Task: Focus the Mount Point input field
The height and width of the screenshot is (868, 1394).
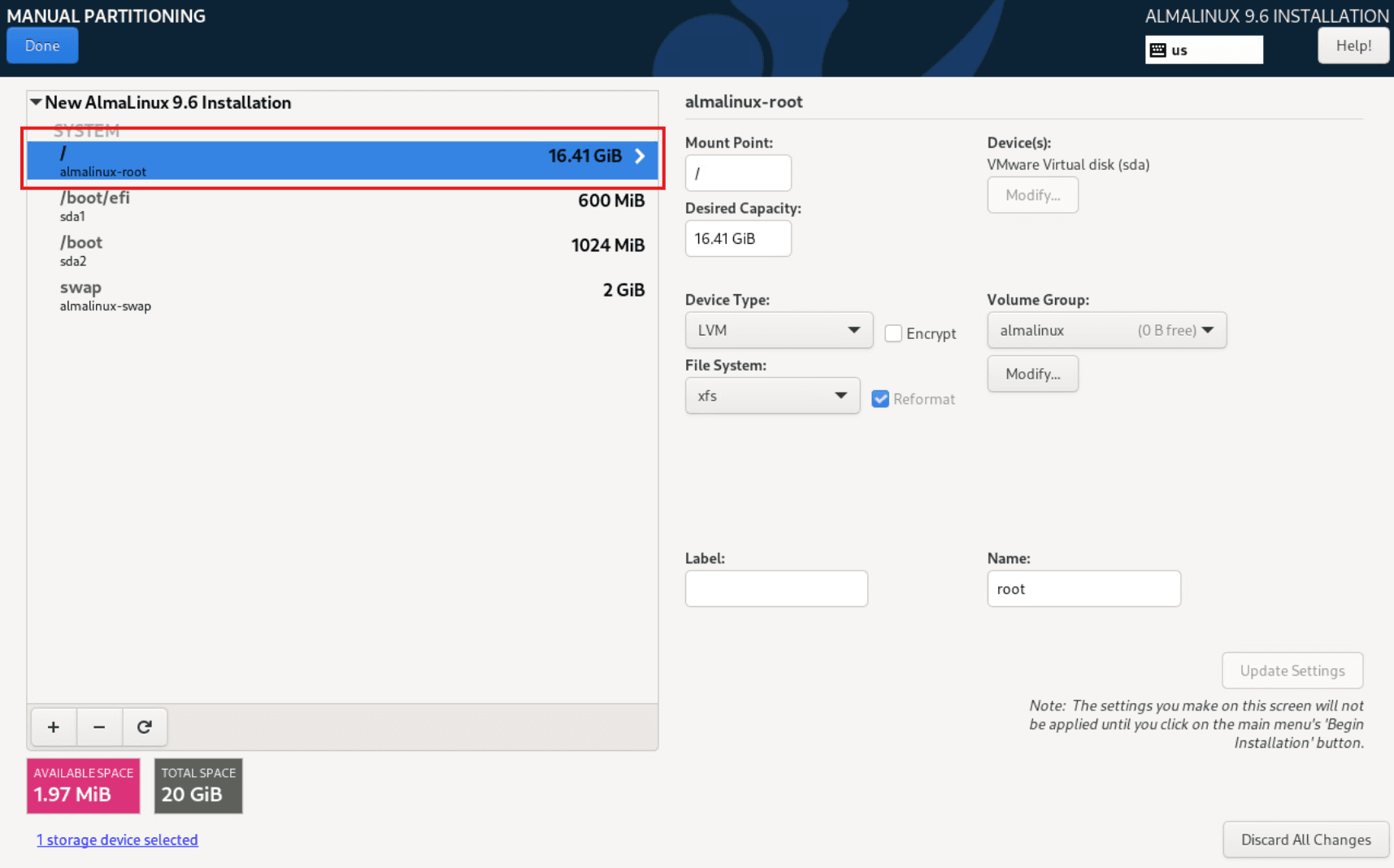Action: coord(738,173)
